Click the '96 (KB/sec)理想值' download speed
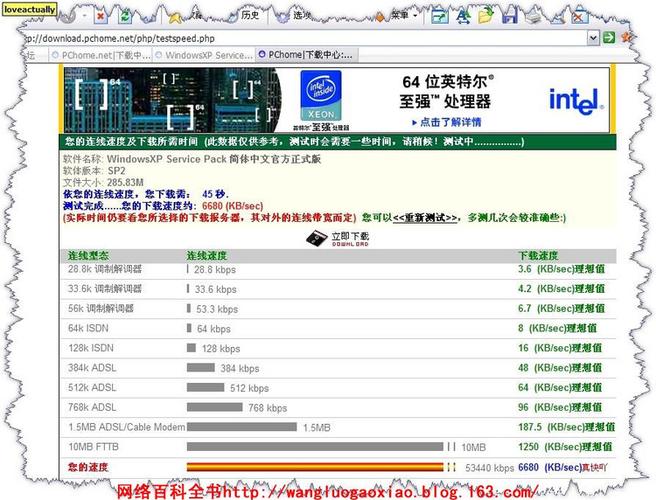This screenshot has height=500, width=656. pyautogui.click(x=560, y=407)
